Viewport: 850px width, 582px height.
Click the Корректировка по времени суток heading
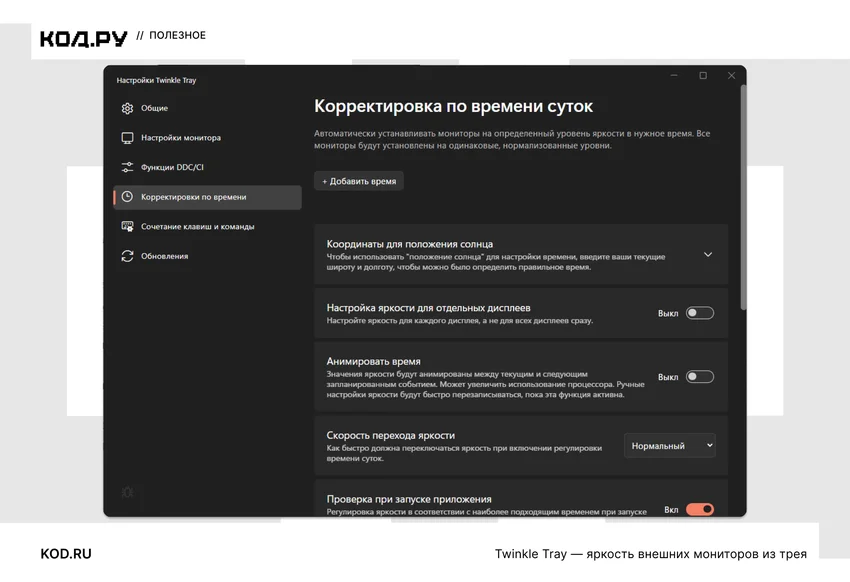(x=454, y=106)
